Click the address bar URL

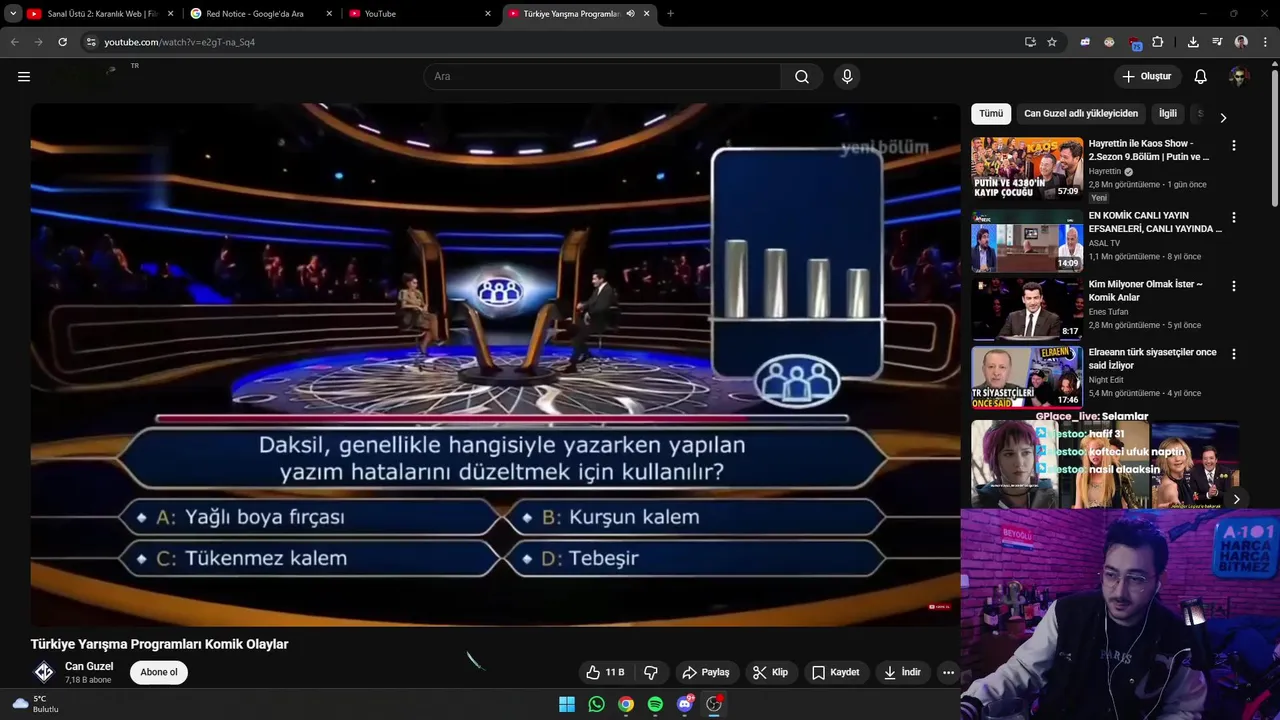pyautogui.click(x=180, y=42)
